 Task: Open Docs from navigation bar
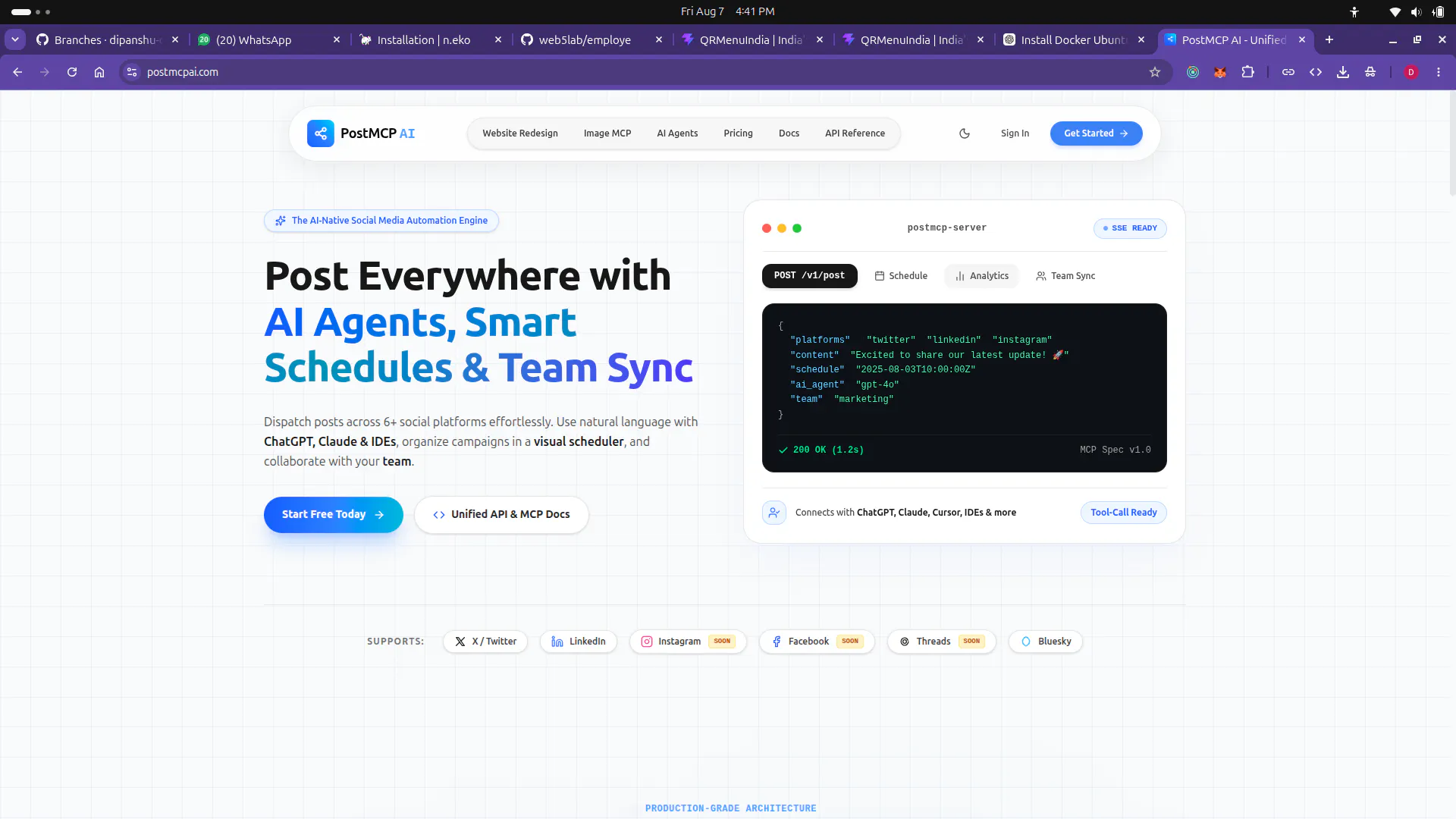coord(789,133)
